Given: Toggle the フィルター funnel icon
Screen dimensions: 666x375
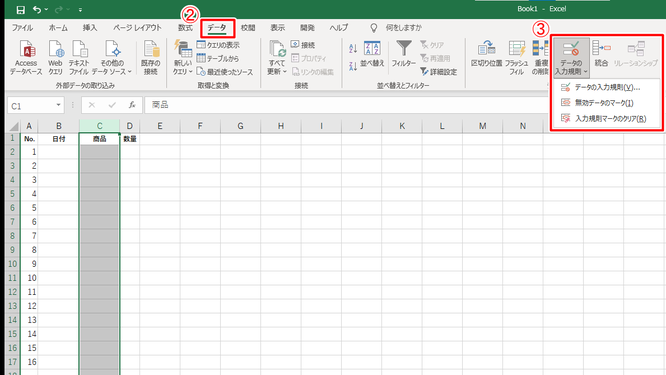Looking at the screenshot, I should pos(404,54).
